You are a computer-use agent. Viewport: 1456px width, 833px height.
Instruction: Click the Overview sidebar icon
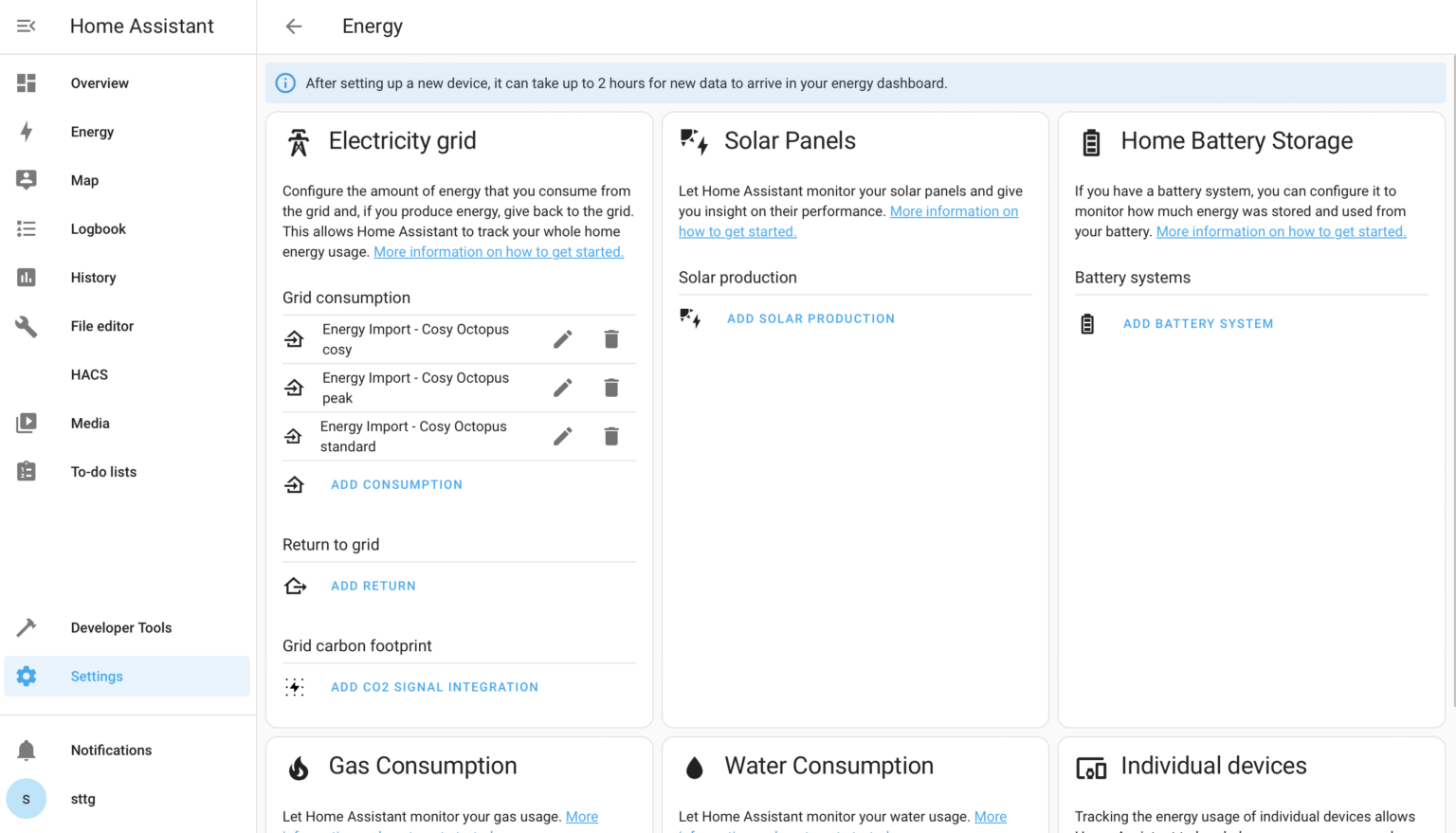(26, 82)
